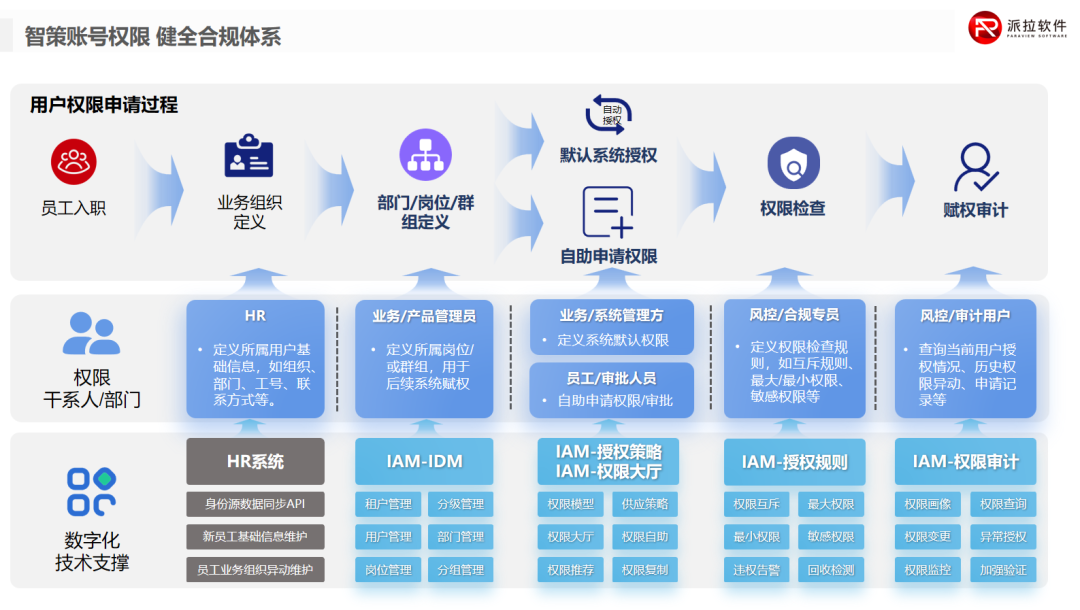Click the 异常授权 tile

point(1003,537)
